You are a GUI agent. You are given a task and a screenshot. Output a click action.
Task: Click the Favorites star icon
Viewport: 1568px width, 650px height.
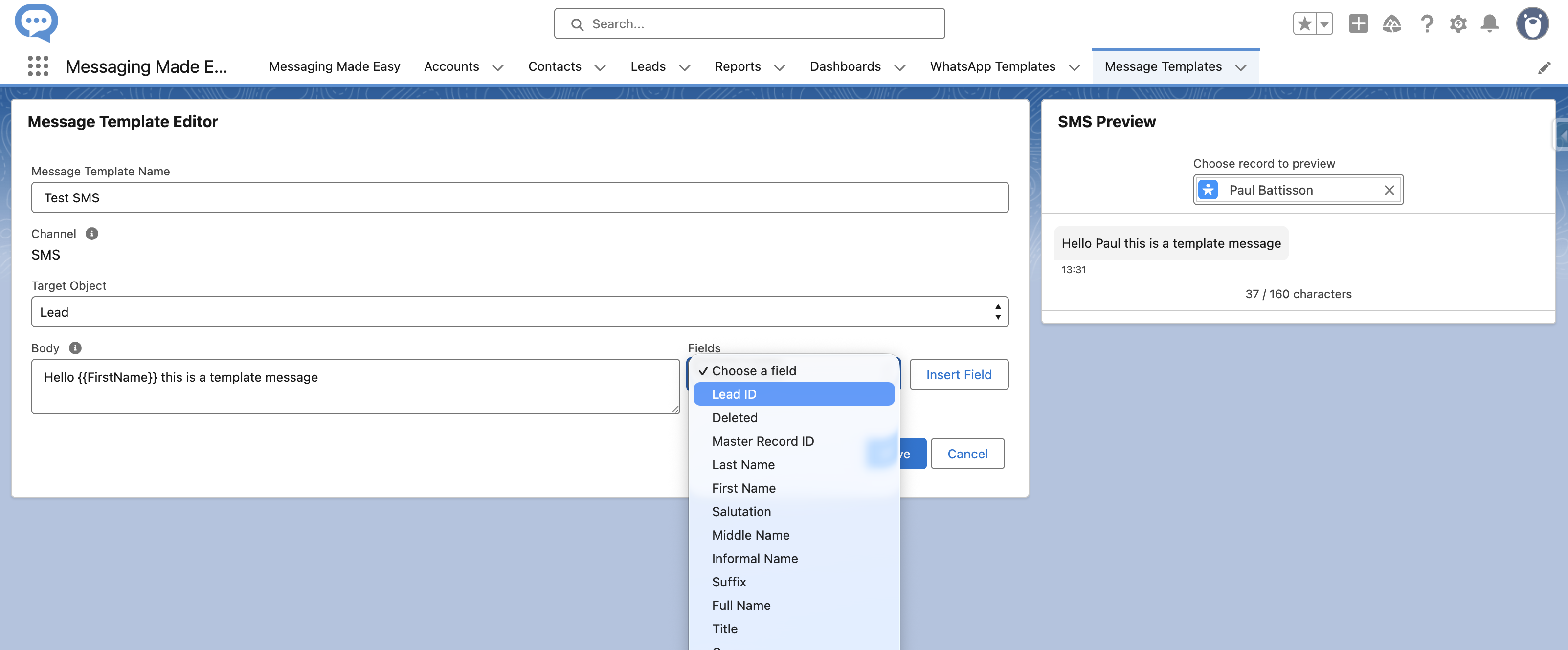pyautogui.click(x=1304, y=24)
